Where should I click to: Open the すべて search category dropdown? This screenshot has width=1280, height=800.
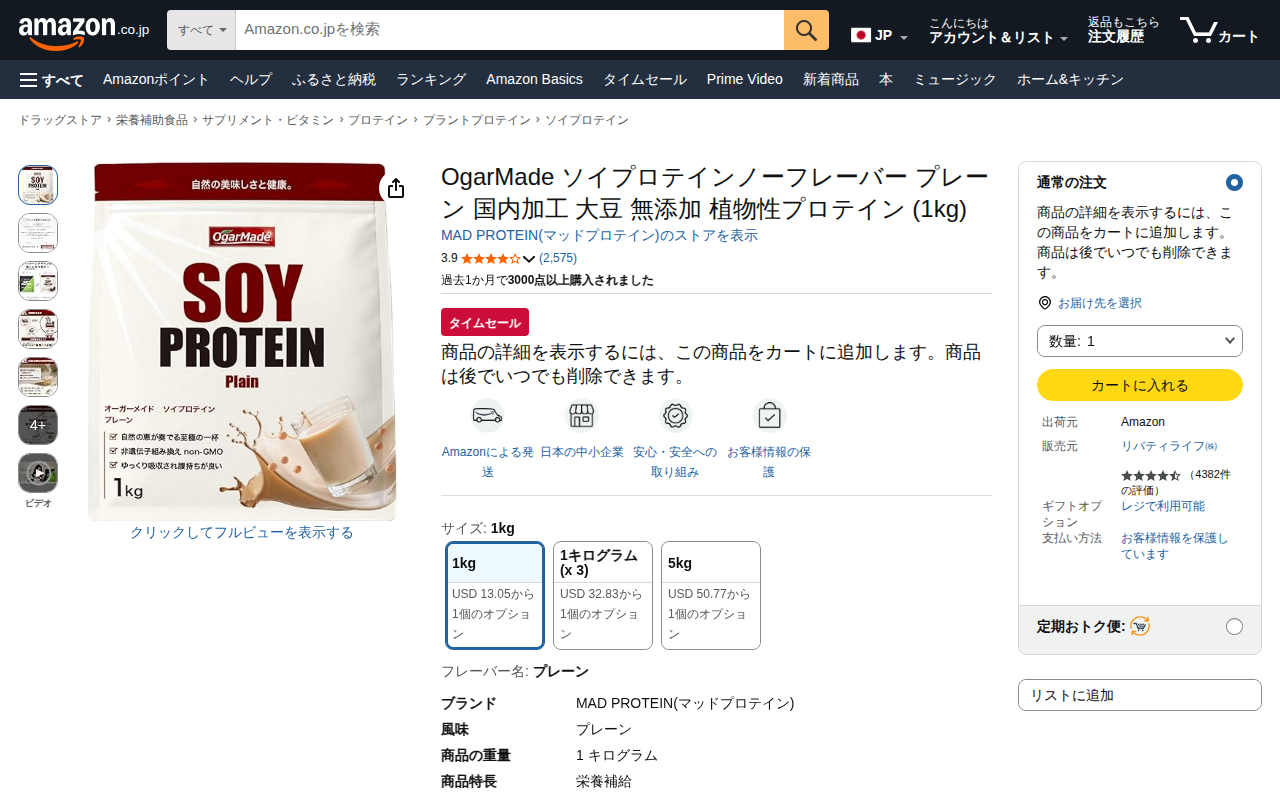pyautogui.click(x=201, y=30)
